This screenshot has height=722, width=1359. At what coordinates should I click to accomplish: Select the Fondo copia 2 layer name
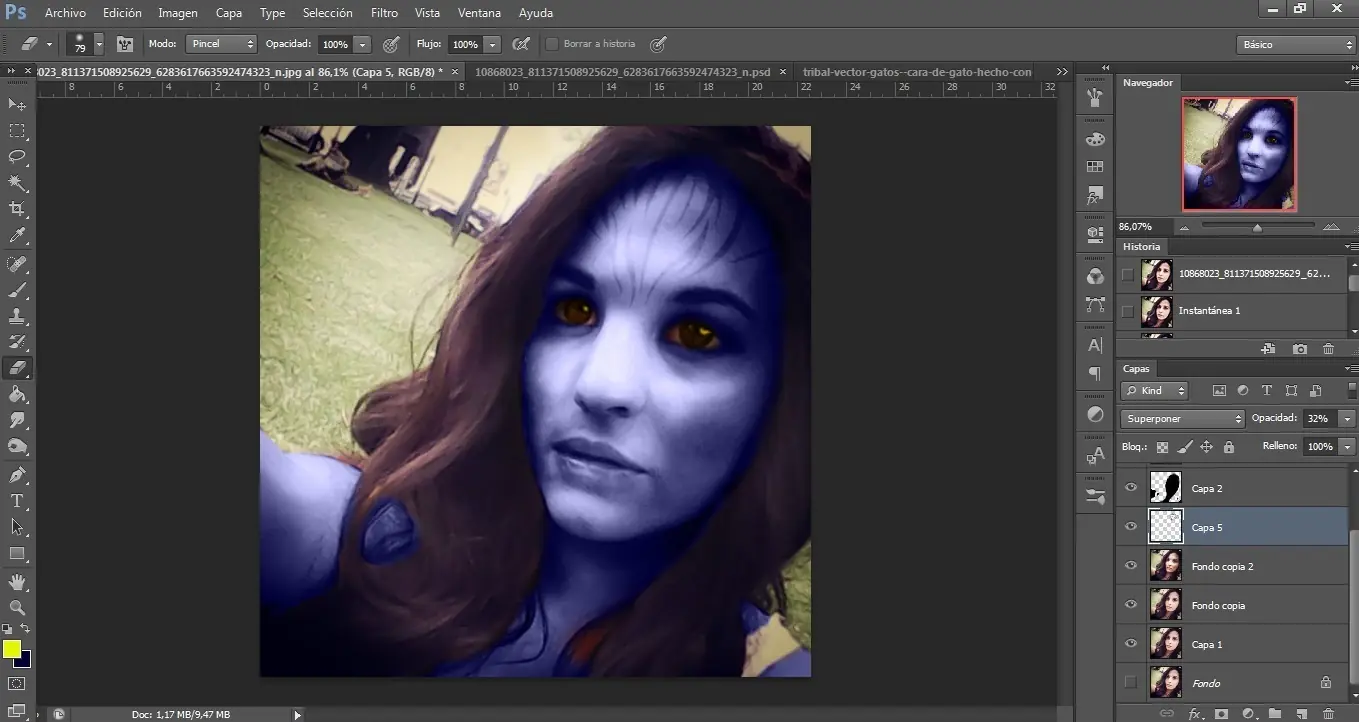click(x=1222, y=566)
